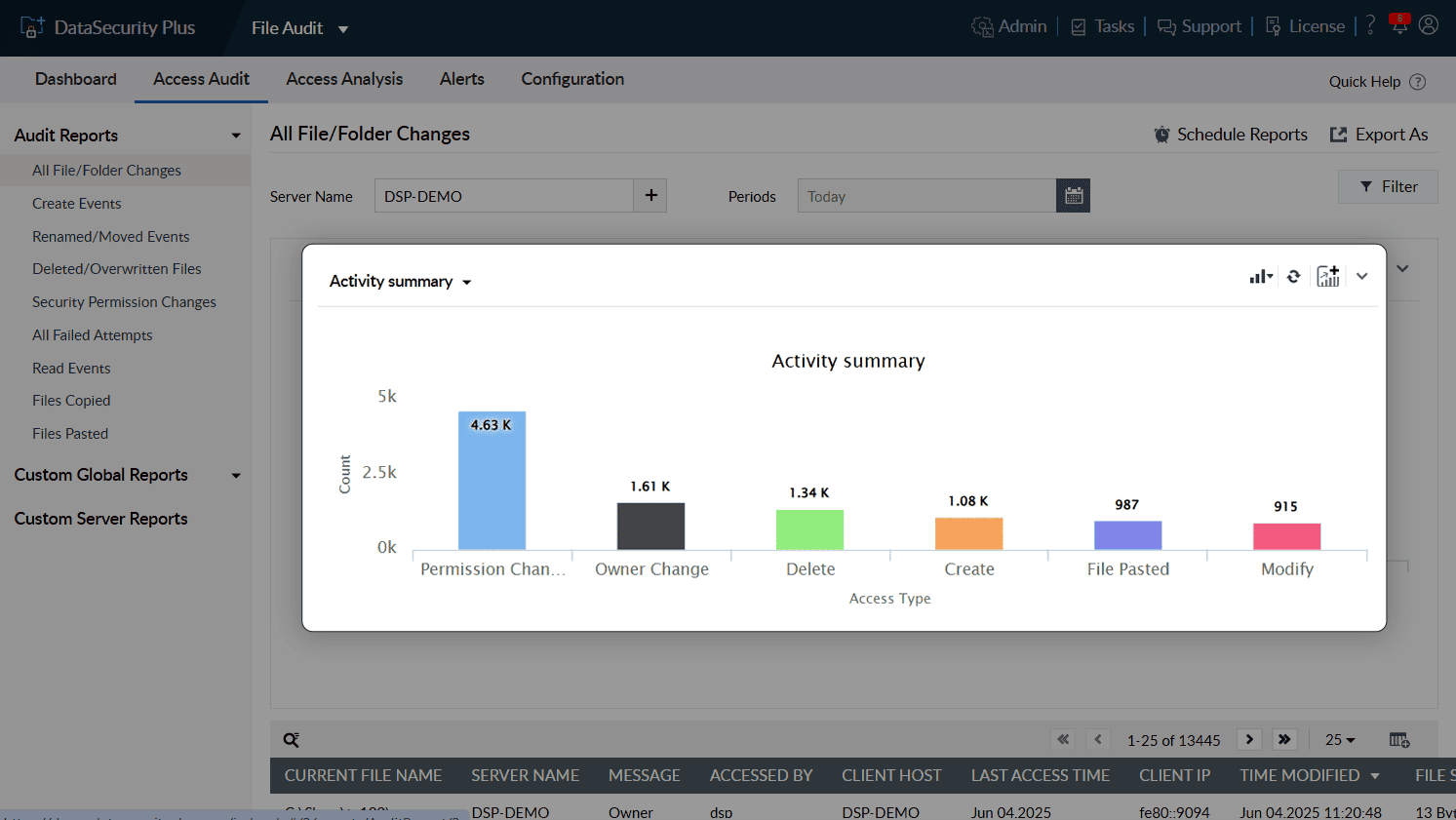Viewport: 1456px width, 820px height.
Task: Open the Schedule Reports link
Action: pos(1242,135)
